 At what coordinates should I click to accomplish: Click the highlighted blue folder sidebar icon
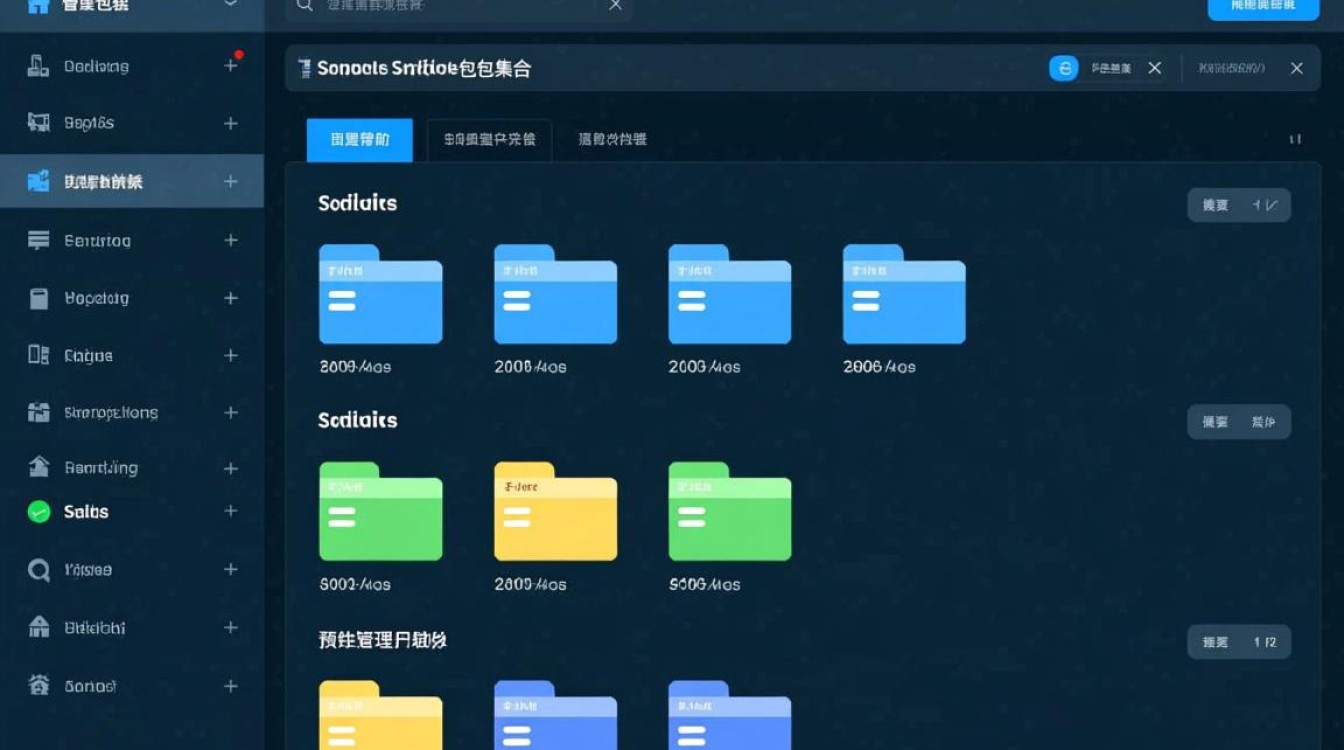coord(38,181)
